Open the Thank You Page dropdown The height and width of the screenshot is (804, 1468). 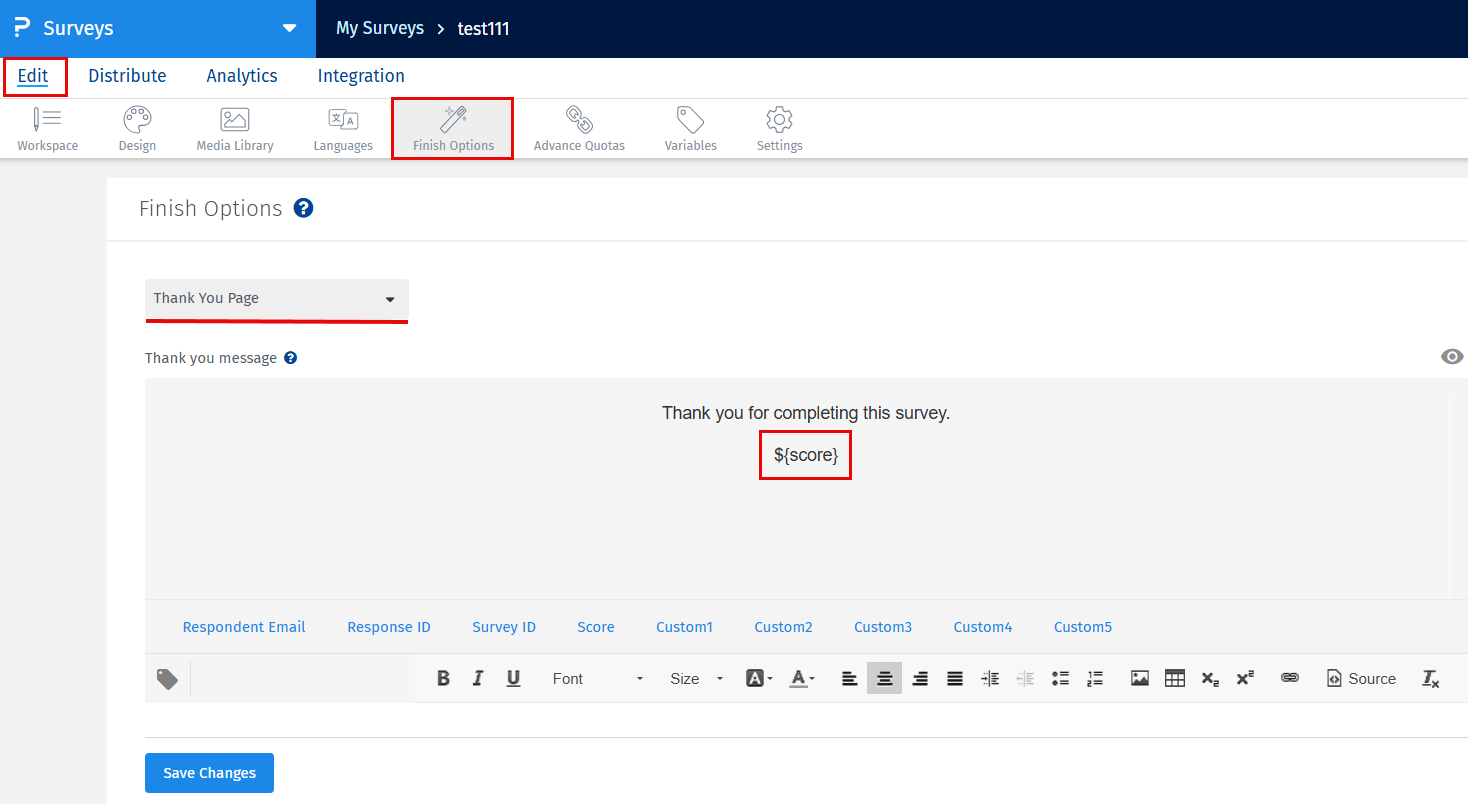277,299
